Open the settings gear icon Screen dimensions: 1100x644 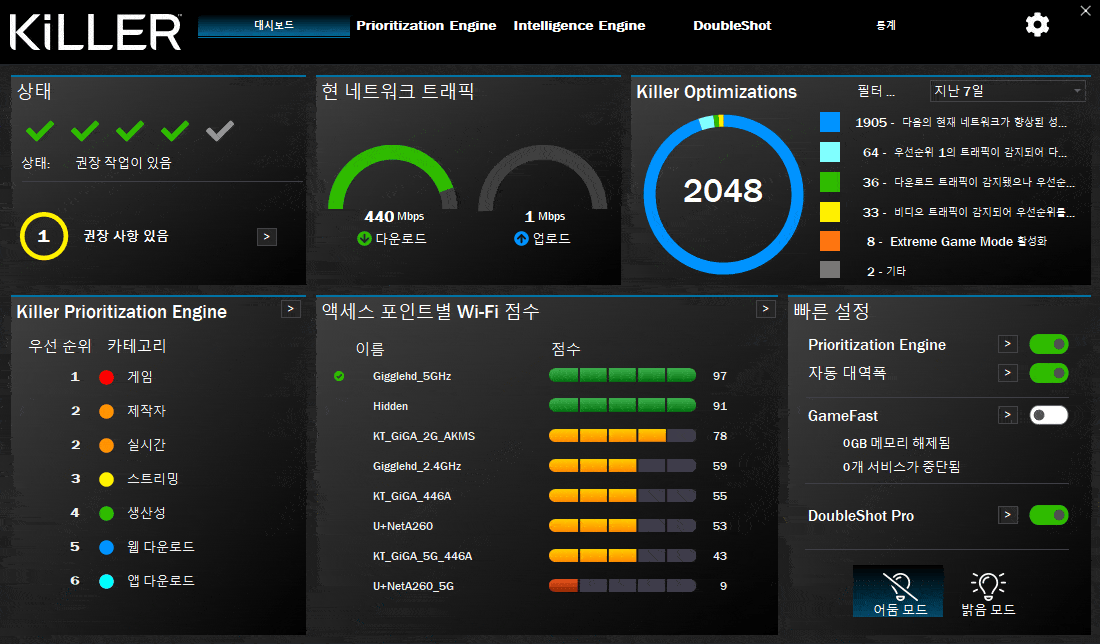[1037, 25]
